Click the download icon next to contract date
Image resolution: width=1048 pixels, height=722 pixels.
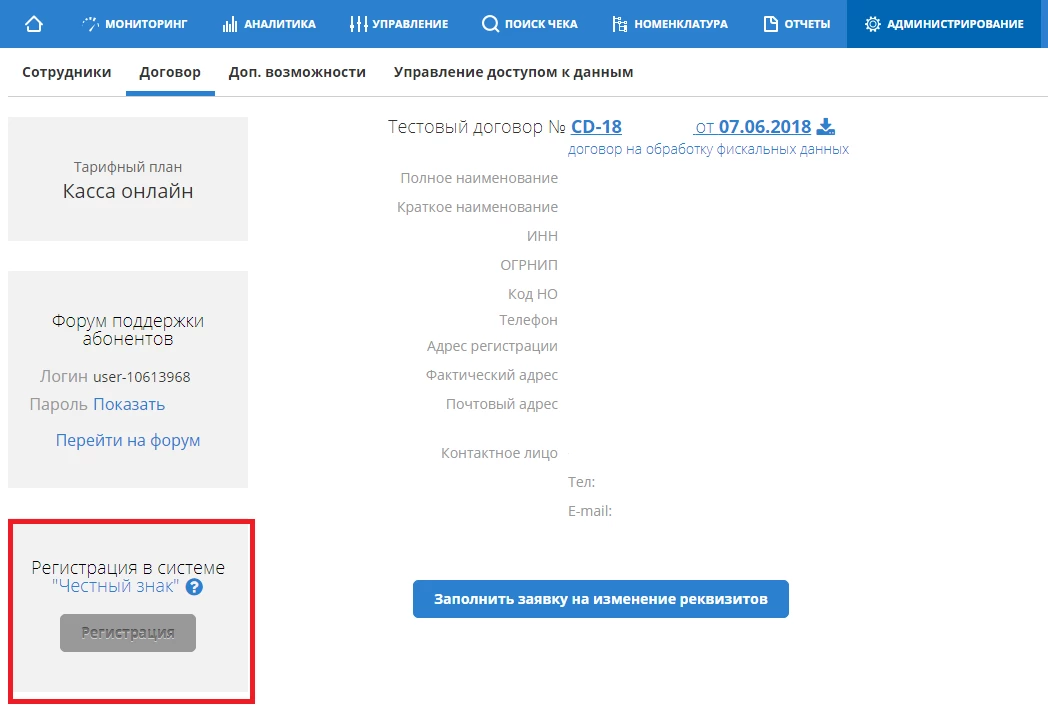tap(825, 126)
